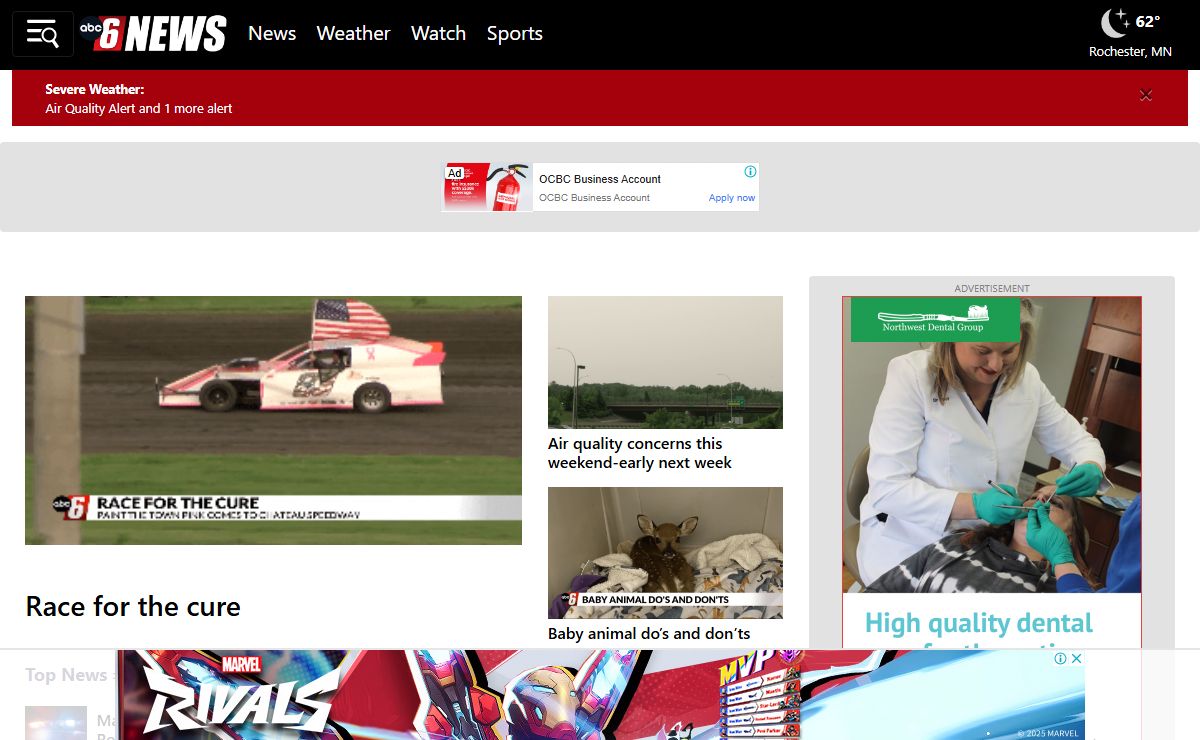The width and height of the screenshot is (1200, 740).
Task: Click Apply now on OCBC ad
Action: click(x=732, y=198)
